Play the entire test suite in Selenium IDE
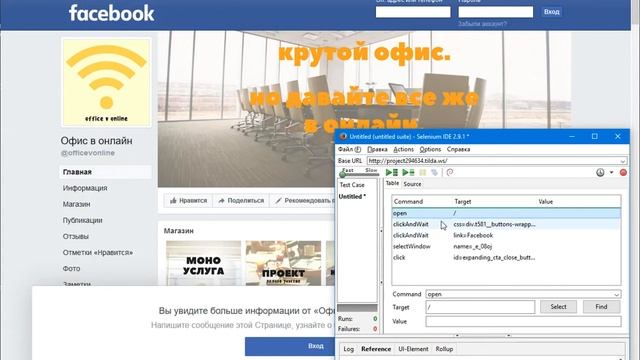 pyautogui.click(x=392, y=173)
